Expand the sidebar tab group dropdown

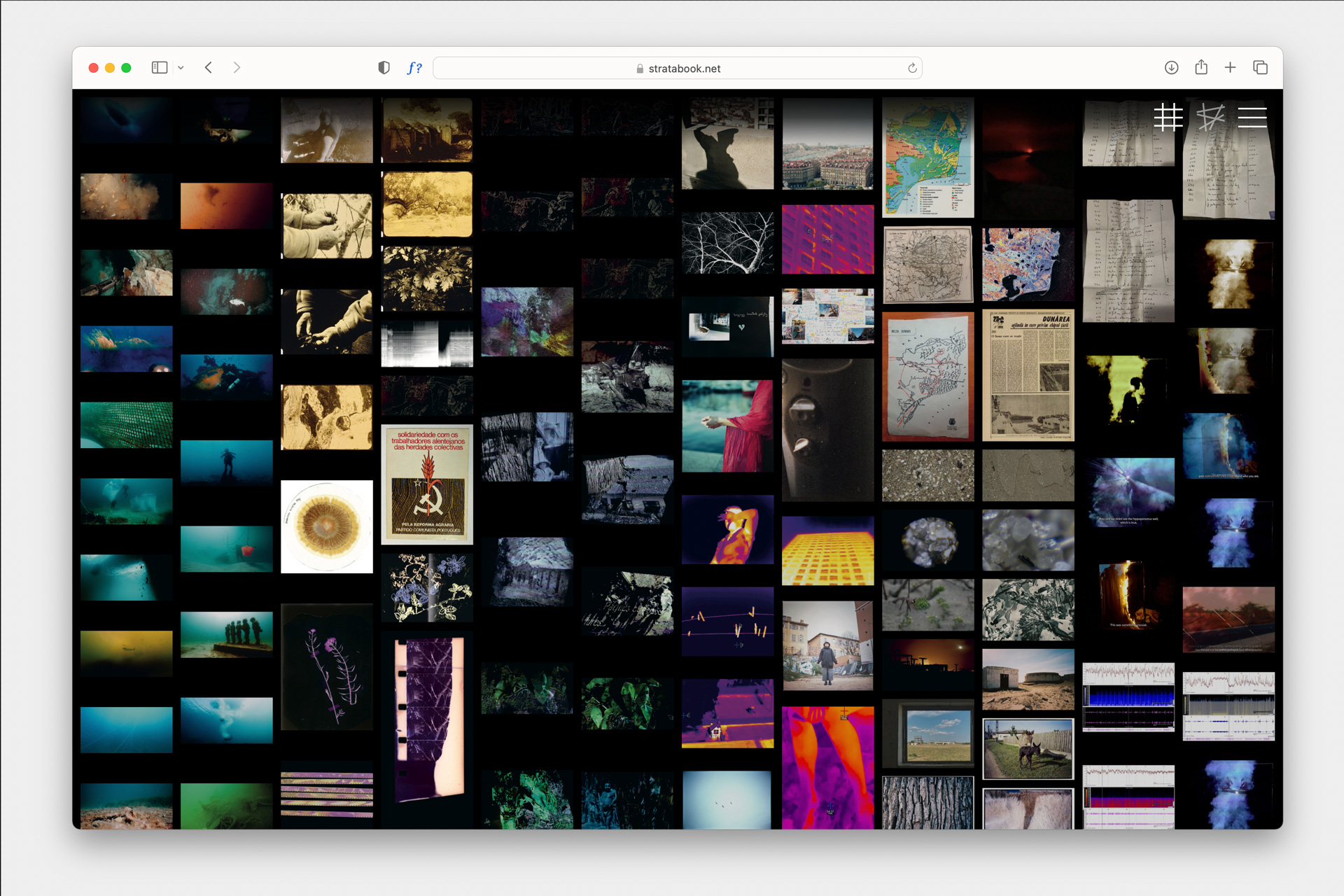pos(181,68)
